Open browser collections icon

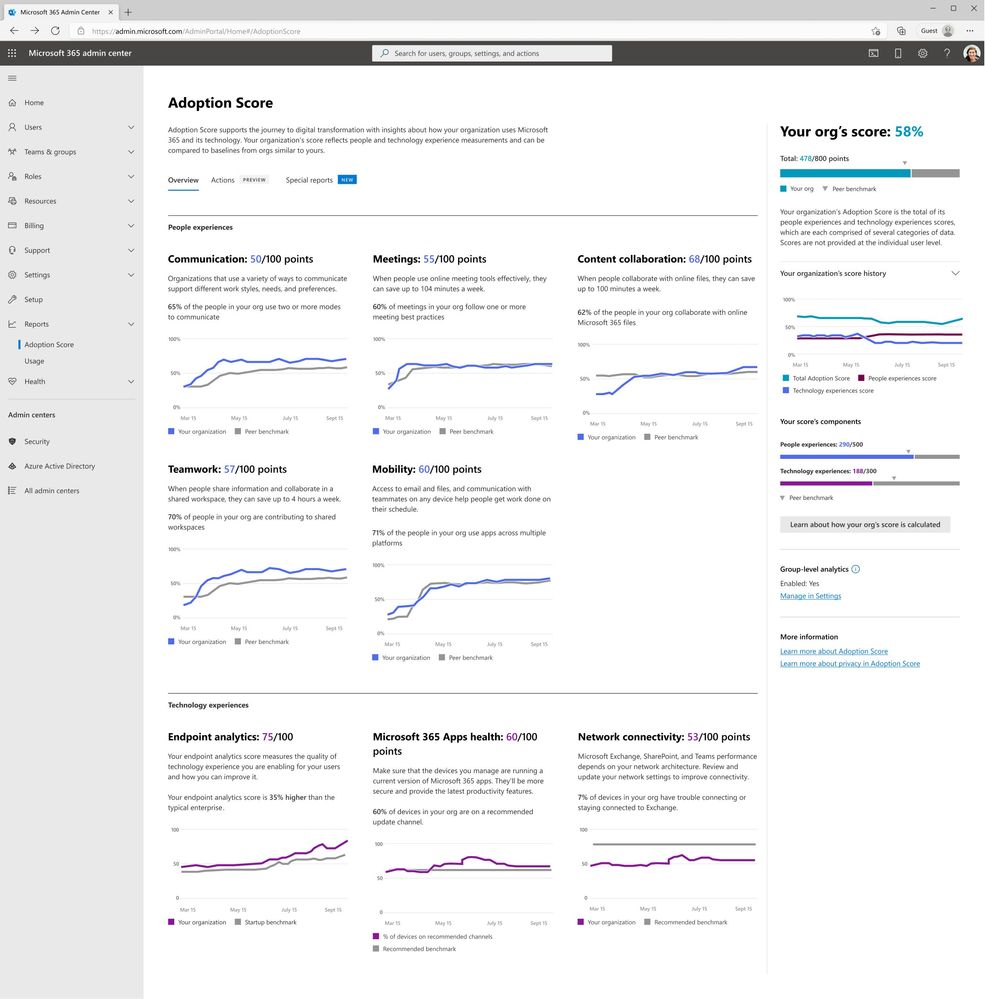901,31
